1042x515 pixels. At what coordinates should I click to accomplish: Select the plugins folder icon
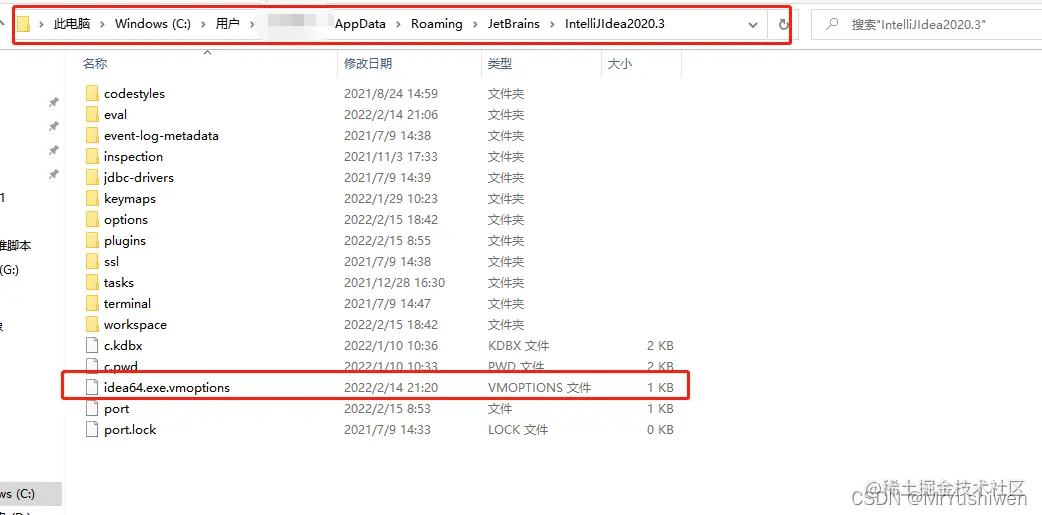(x=92, y=241)
